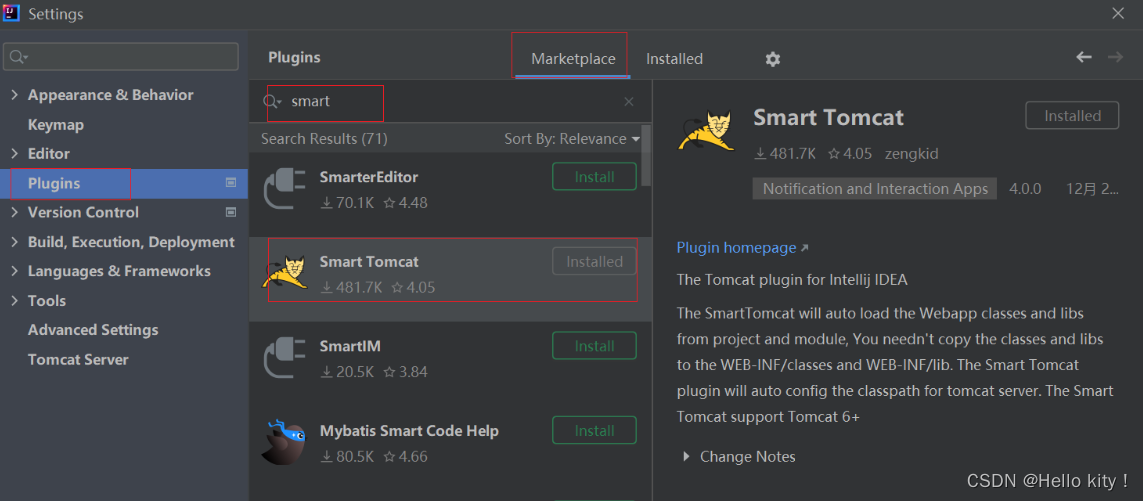Expand the Change Notes section
1143x501 pixels.
pos(686,457)
